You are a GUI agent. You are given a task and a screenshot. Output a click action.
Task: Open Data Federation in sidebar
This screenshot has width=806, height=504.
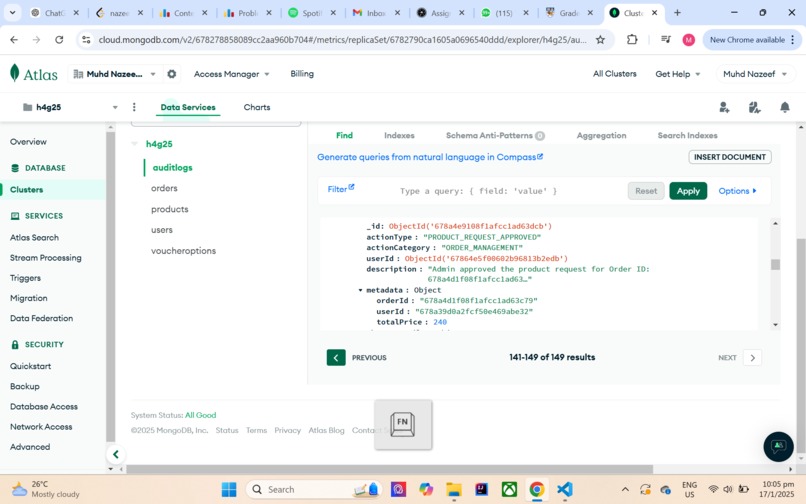pos(42,318)
